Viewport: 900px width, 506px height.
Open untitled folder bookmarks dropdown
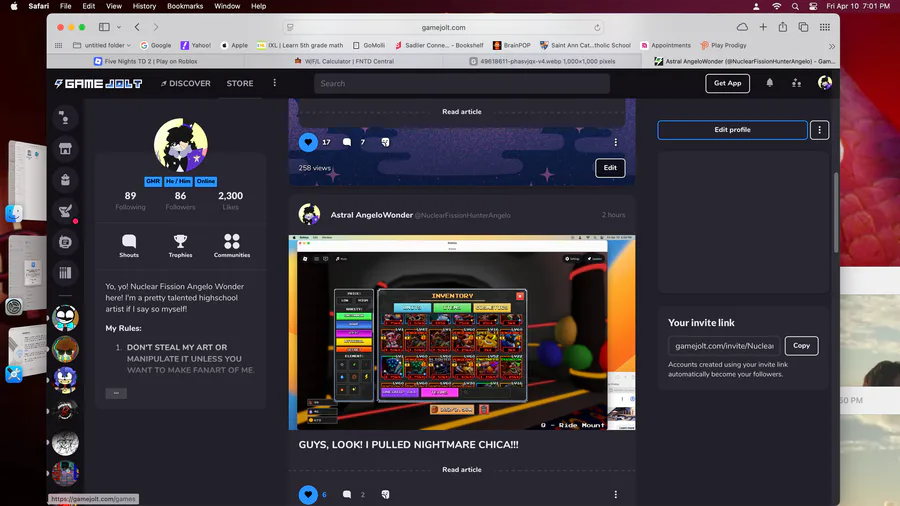(102, 45)
